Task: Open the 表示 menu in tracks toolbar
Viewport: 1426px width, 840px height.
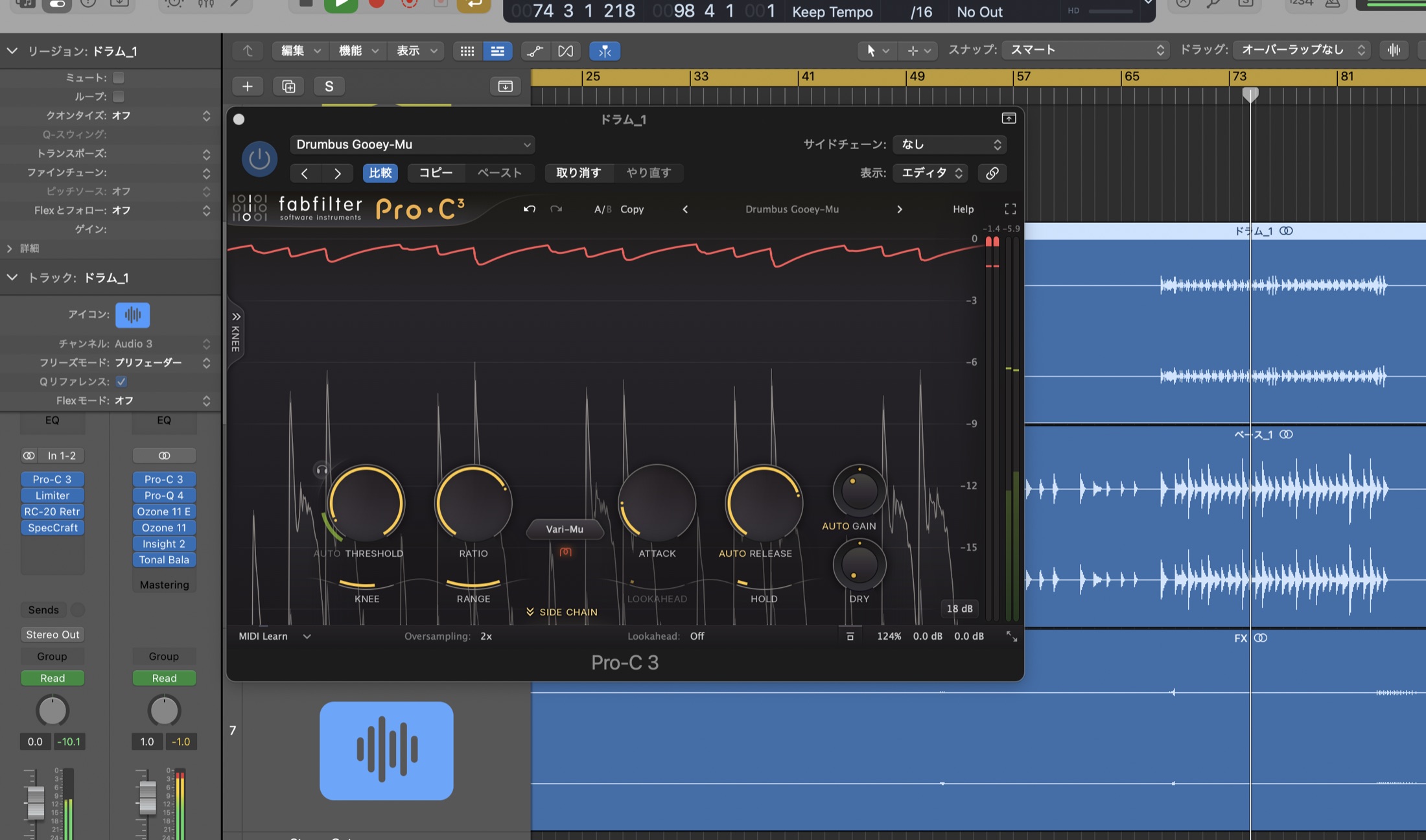Action: click(416, 51)
